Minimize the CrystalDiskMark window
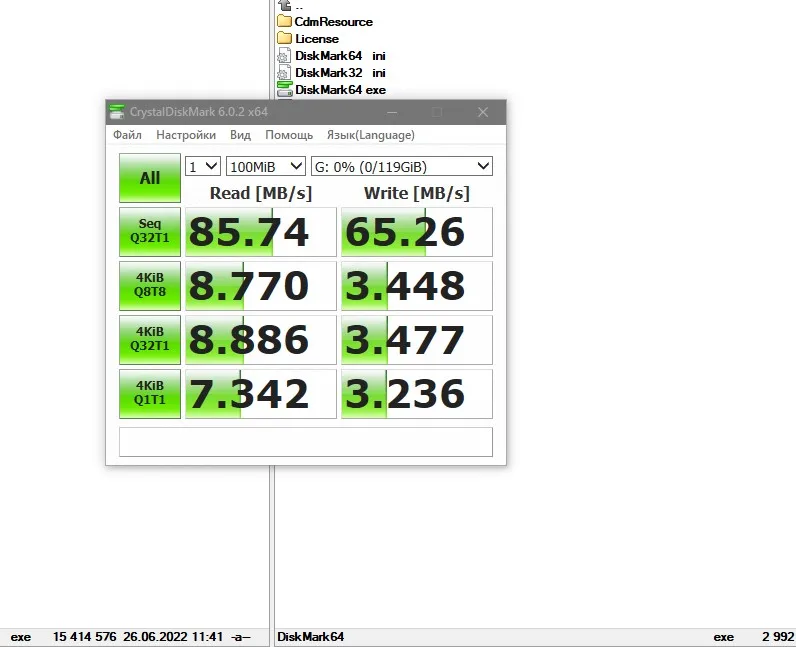This screenshot has width=796, height=647. click(392, 112)
